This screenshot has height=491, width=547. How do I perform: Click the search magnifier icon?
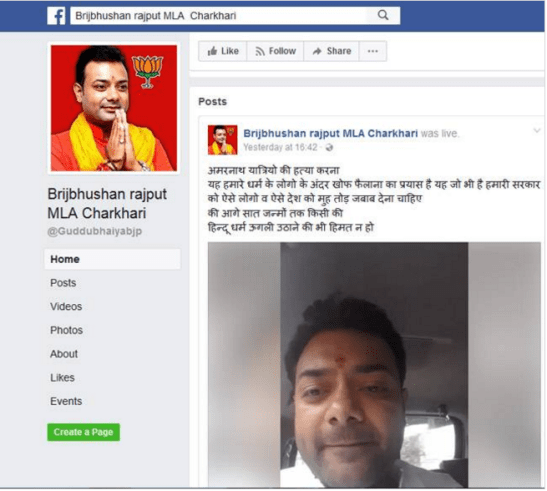click(383, 15)
